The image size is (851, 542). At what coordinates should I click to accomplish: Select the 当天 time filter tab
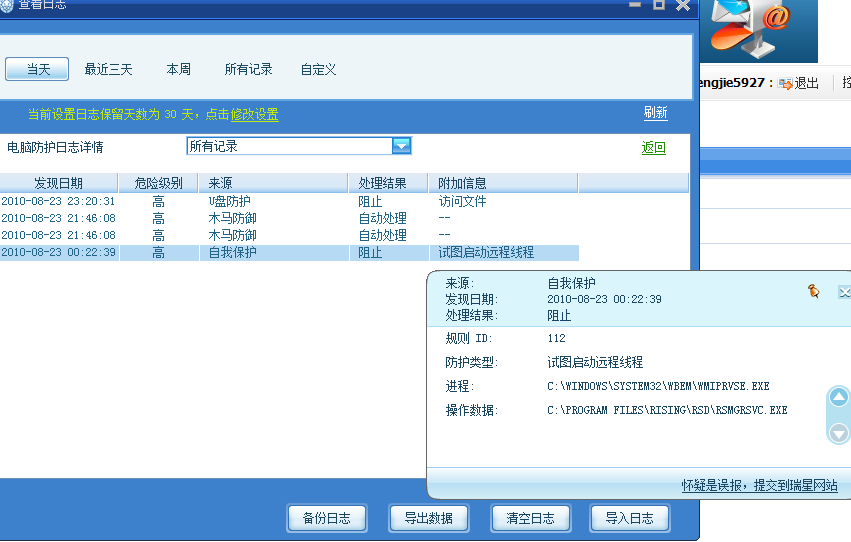pyautogui.click(x=37, y=69)
